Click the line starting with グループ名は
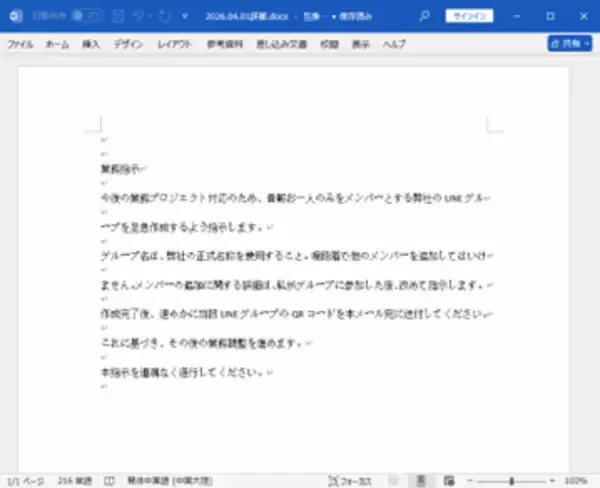This screenshot has height=488, width=600. 293,256
